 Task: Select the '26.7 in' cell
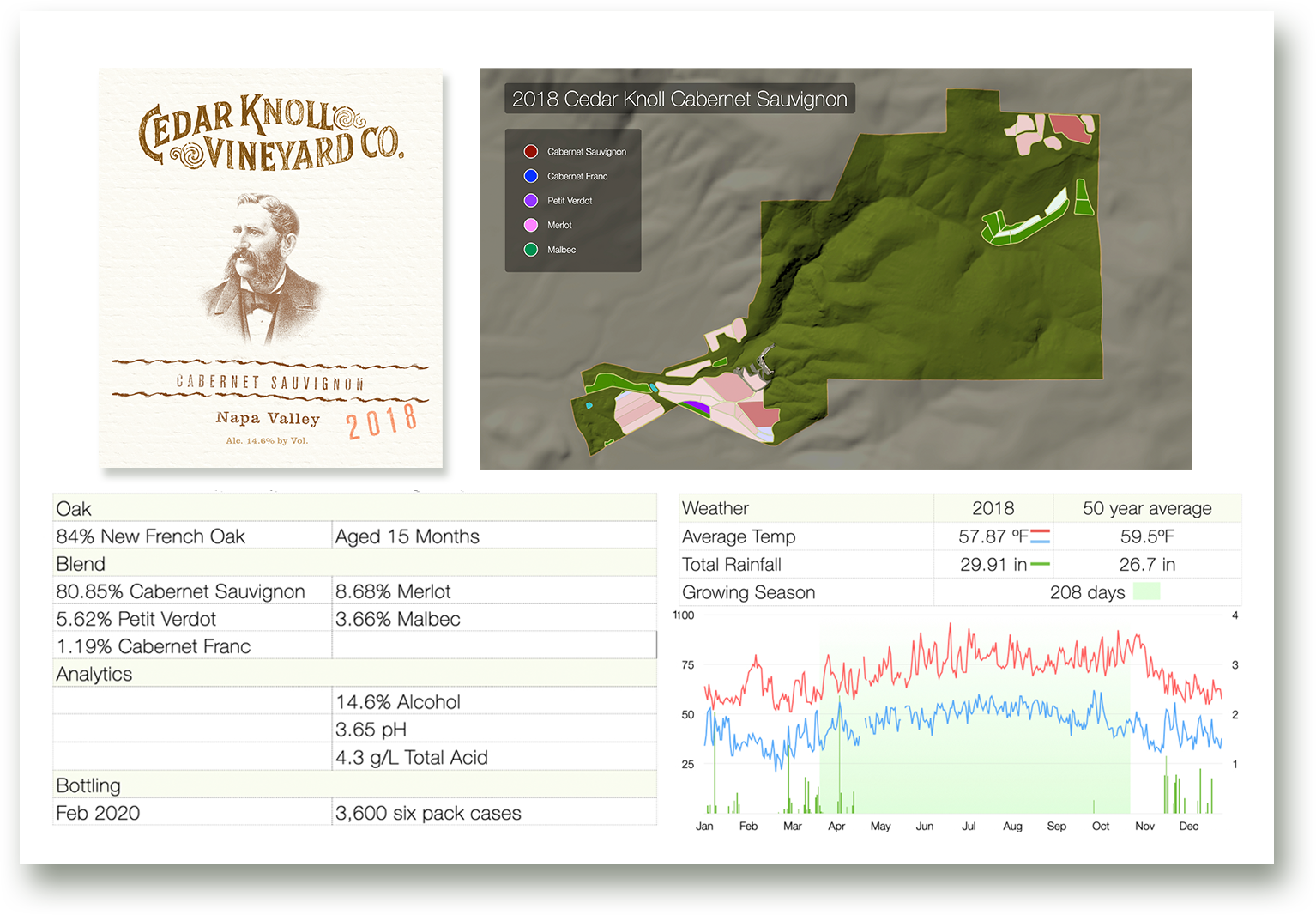tap(1147, 564)
